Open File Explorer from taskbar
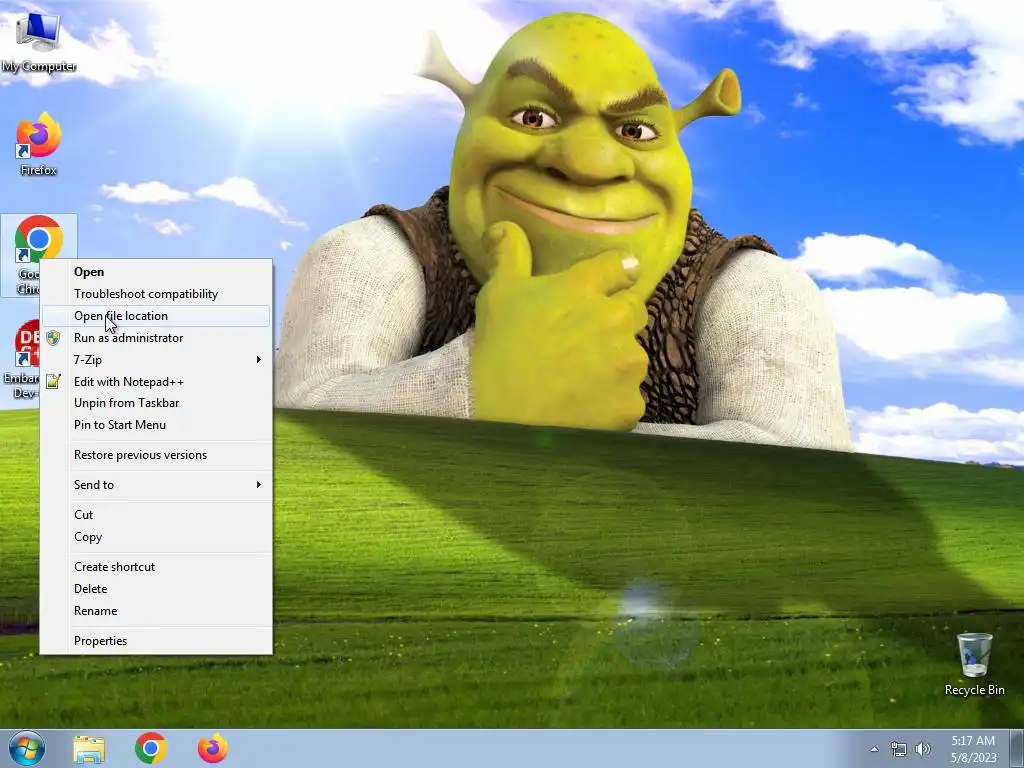This screenshot has width=1024, height=768. coord(89,748)
